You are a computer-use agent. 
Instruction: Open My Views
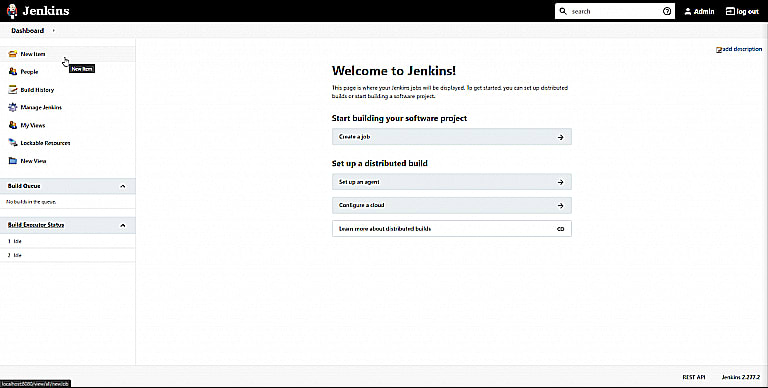point(33,125)
